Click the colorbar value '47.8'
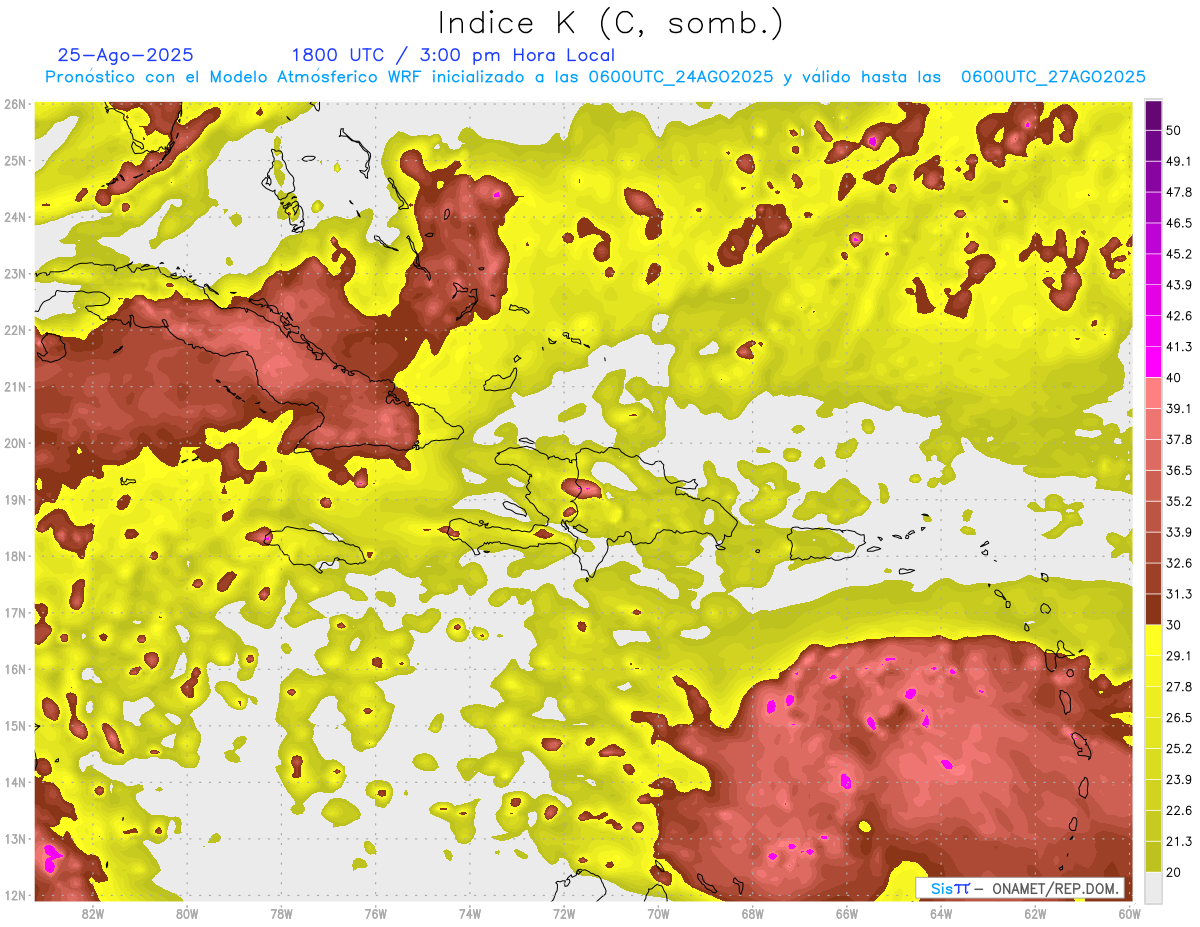 [1179, 192]
